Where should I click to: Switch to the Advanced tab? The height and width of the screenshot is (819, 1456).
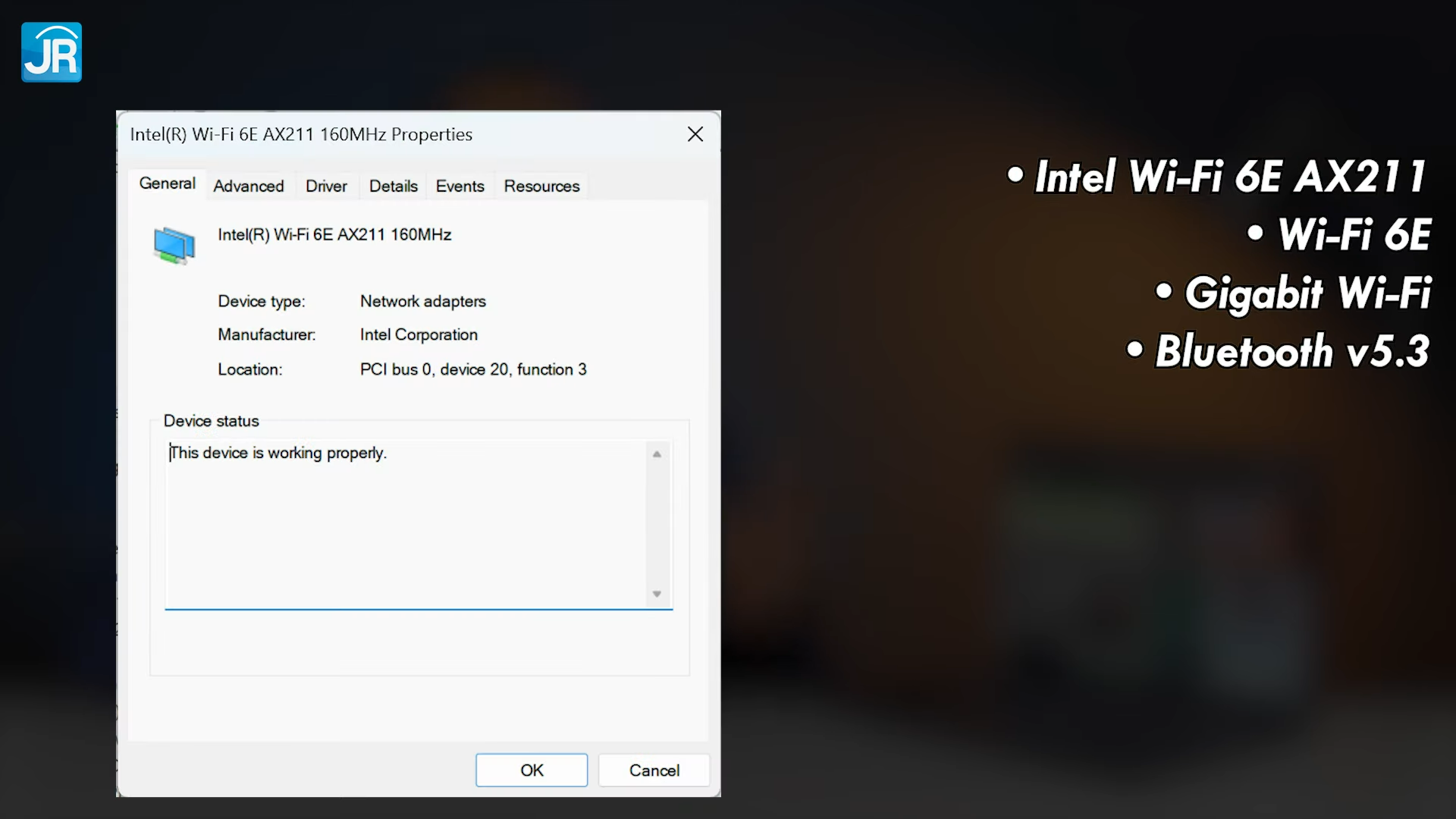(249, 186)
